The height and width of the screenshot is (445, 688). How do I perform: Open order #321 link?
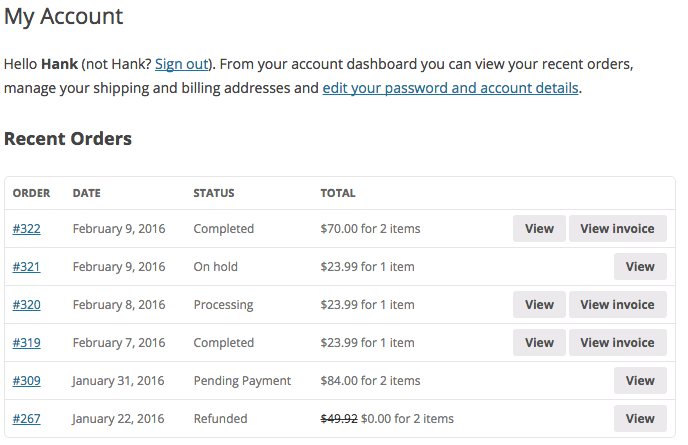click(x=27, y=267)
